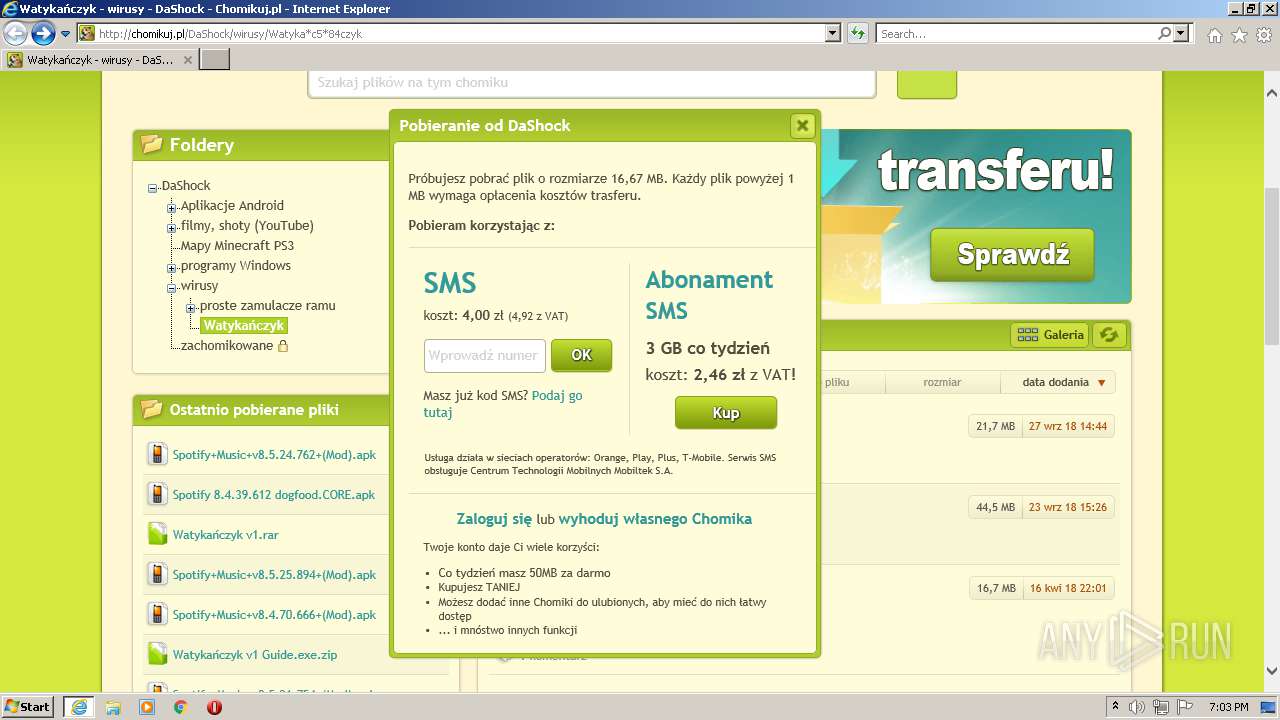Click Internet Explorer taskbar icon

(x=79, y=707)
